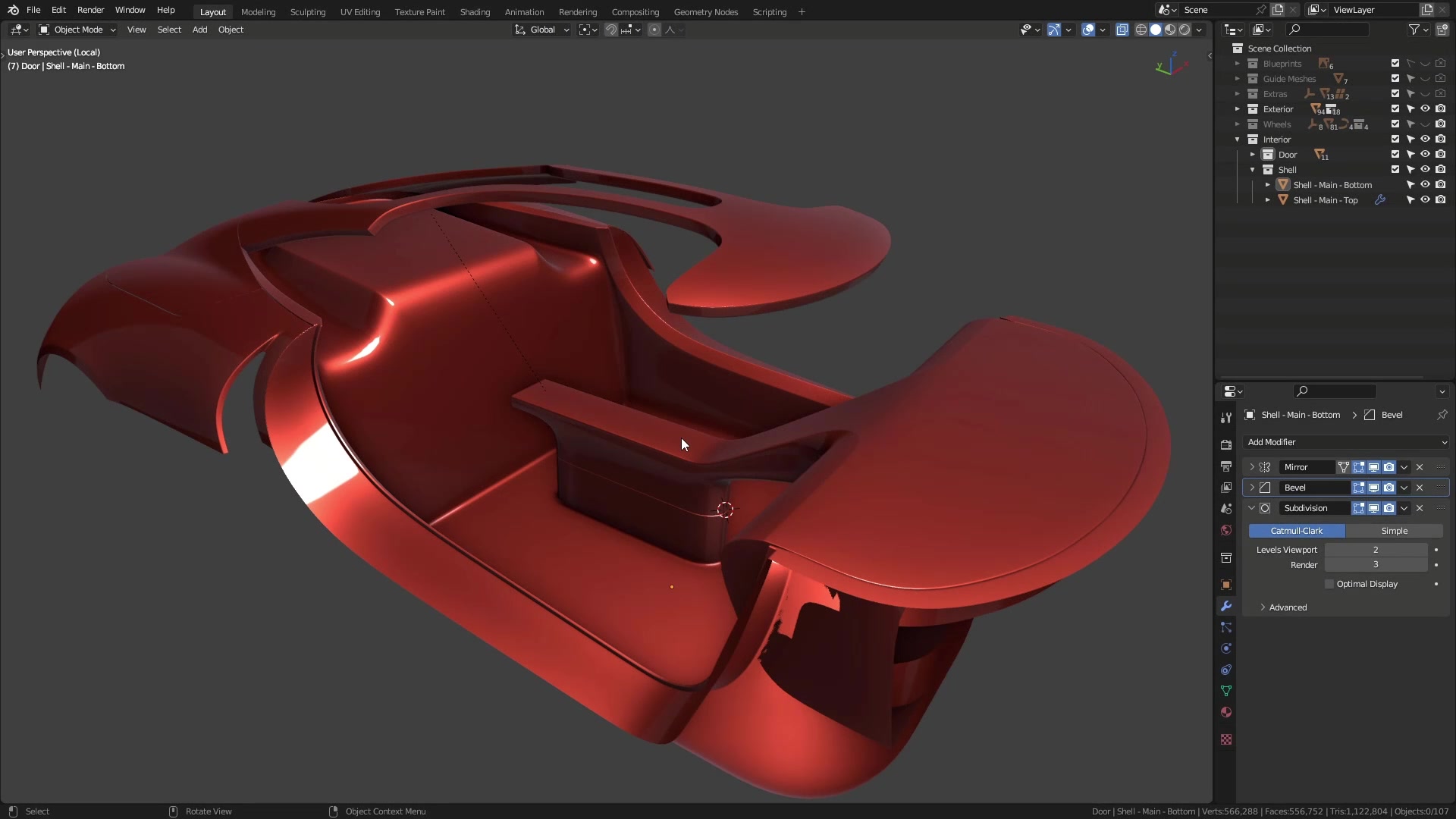This screenshot has height=819, width=1456.
Task: Open the Render properties tab
Action: click(x=1226, y=445)
